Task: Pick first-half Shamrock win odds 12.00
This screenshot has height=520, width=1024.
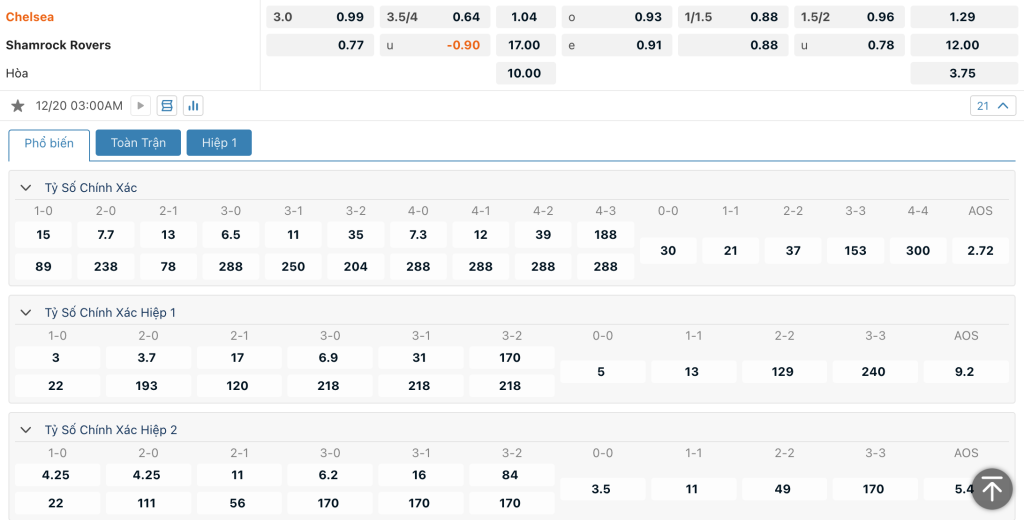Action: coord(964,45)
